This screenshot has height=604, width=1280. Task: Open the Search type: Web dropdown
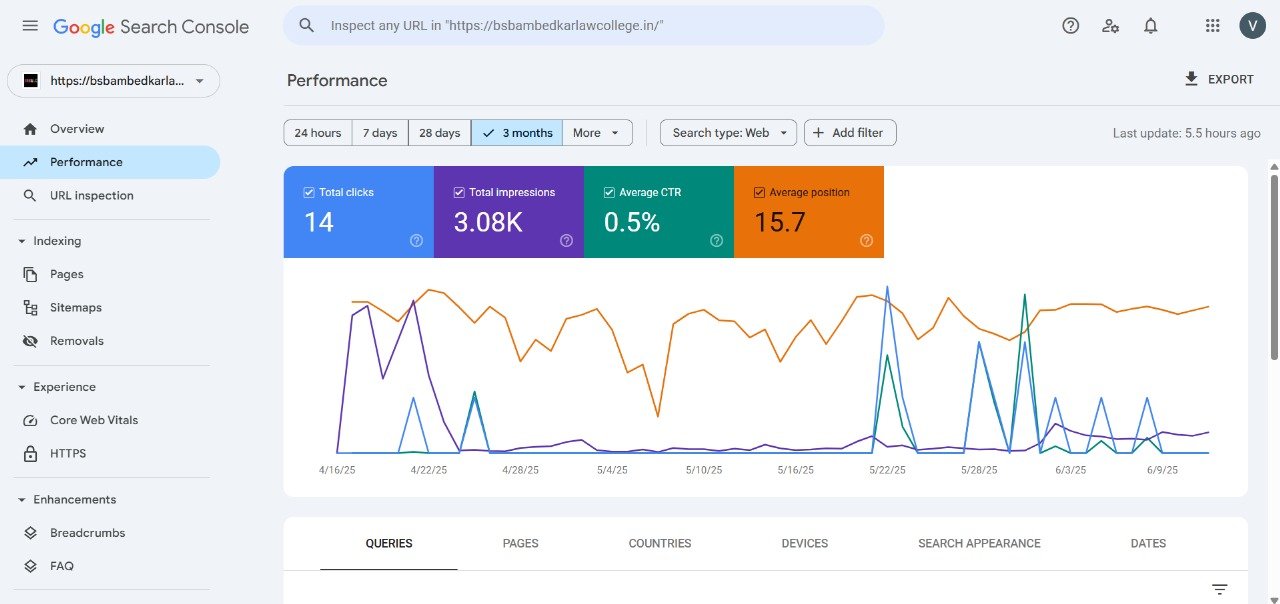728,133
